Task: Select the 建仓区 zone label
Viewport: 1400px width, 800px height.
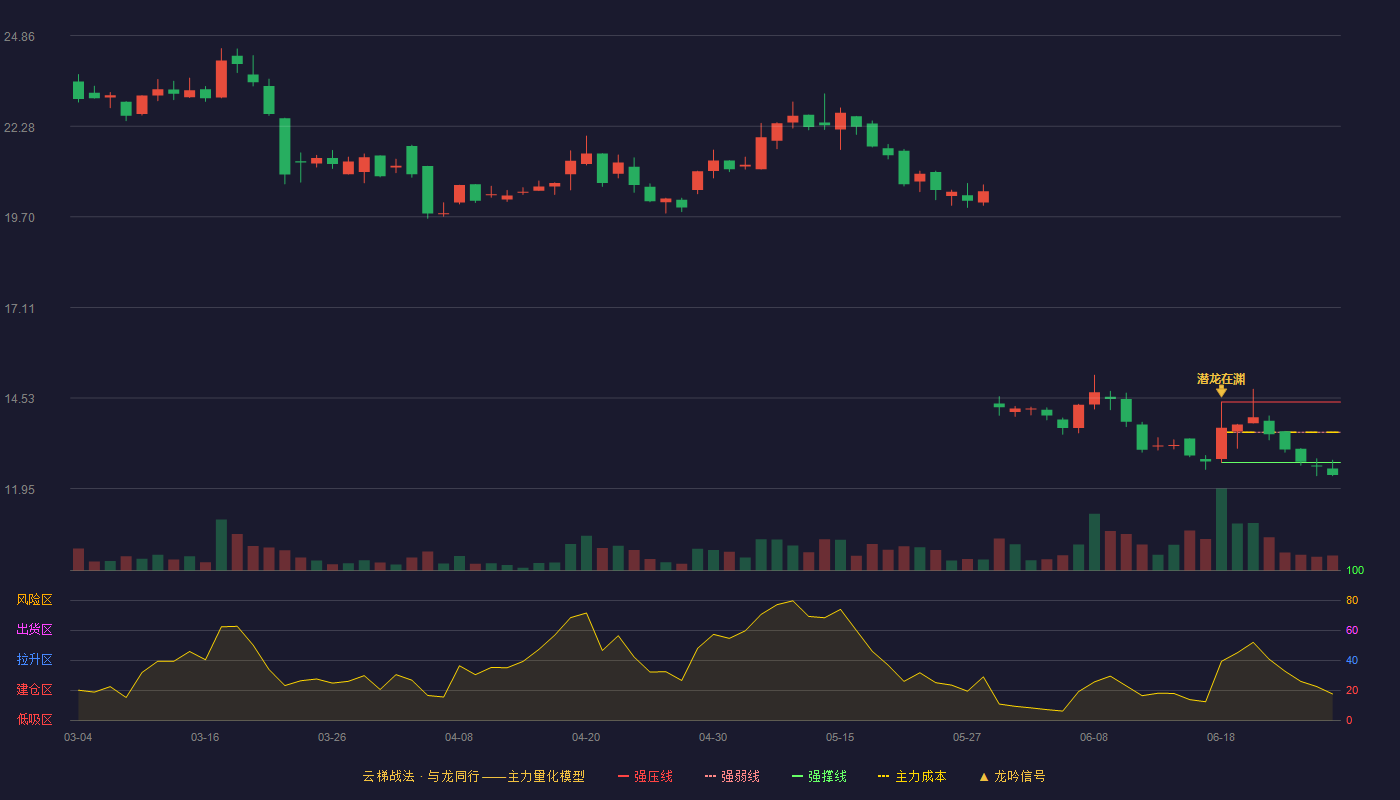Action: 34,690
